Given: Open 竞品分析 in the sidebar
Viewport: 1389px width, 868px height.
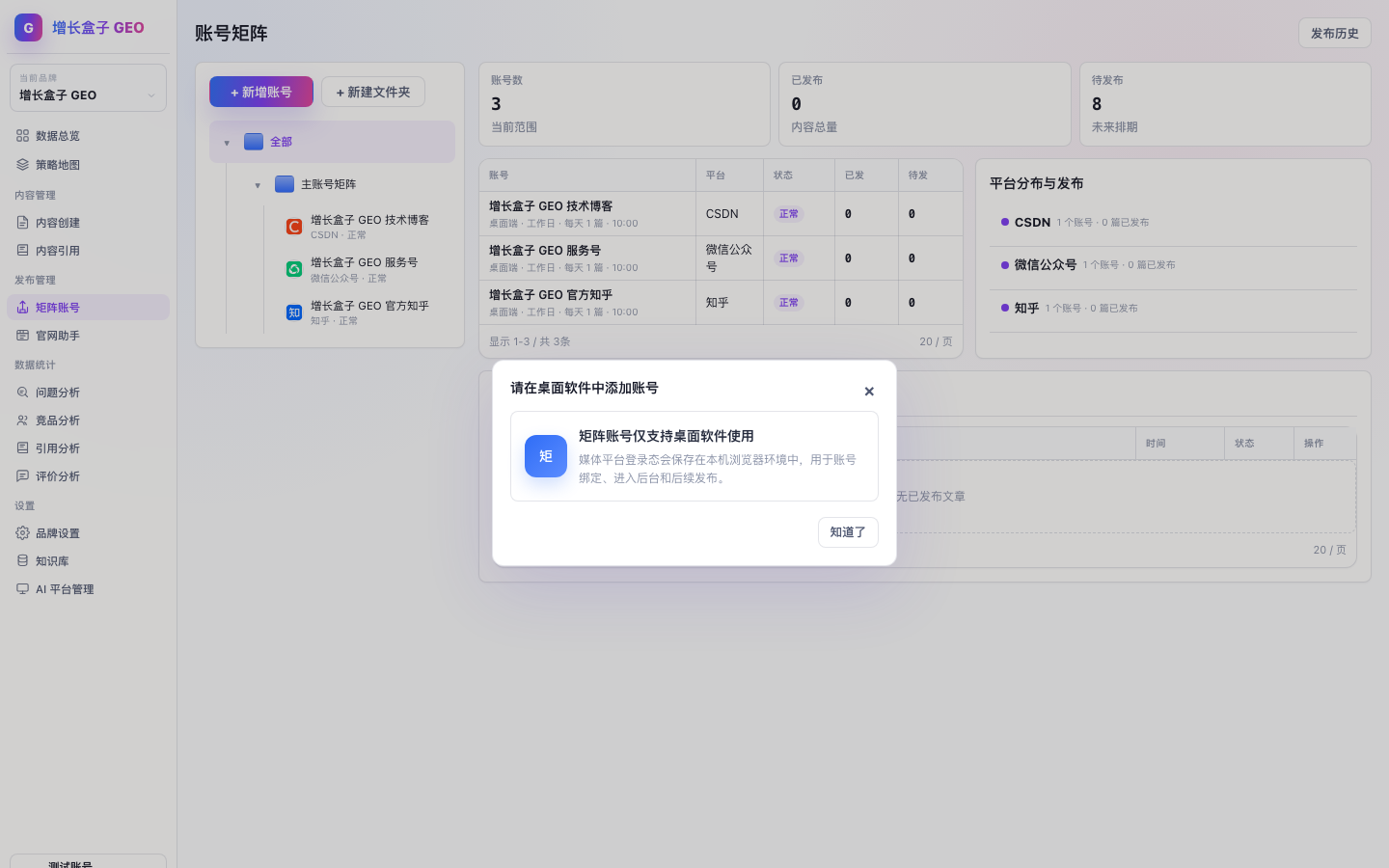Looking at the screenshot, I should coord(88,420).
